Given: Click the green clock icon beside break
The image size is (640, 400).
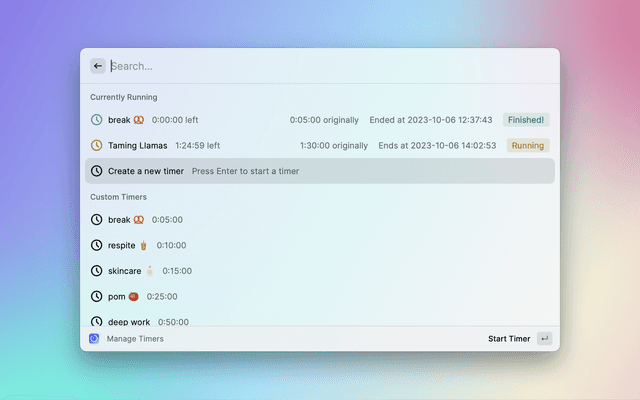Looking at the screenshot, I should pyautogui.click(x=97, y=120).
